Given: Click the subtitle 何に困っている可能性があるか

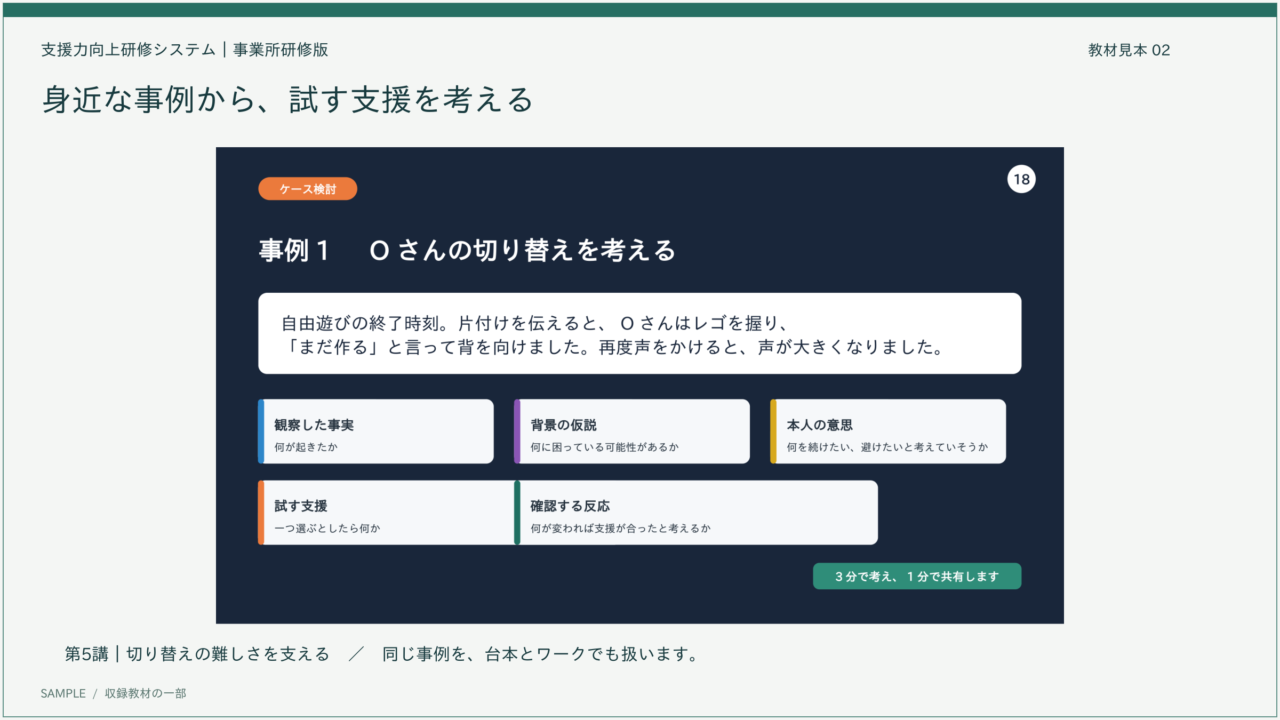Looking at the screenshot, I should [x=604, y=447].
